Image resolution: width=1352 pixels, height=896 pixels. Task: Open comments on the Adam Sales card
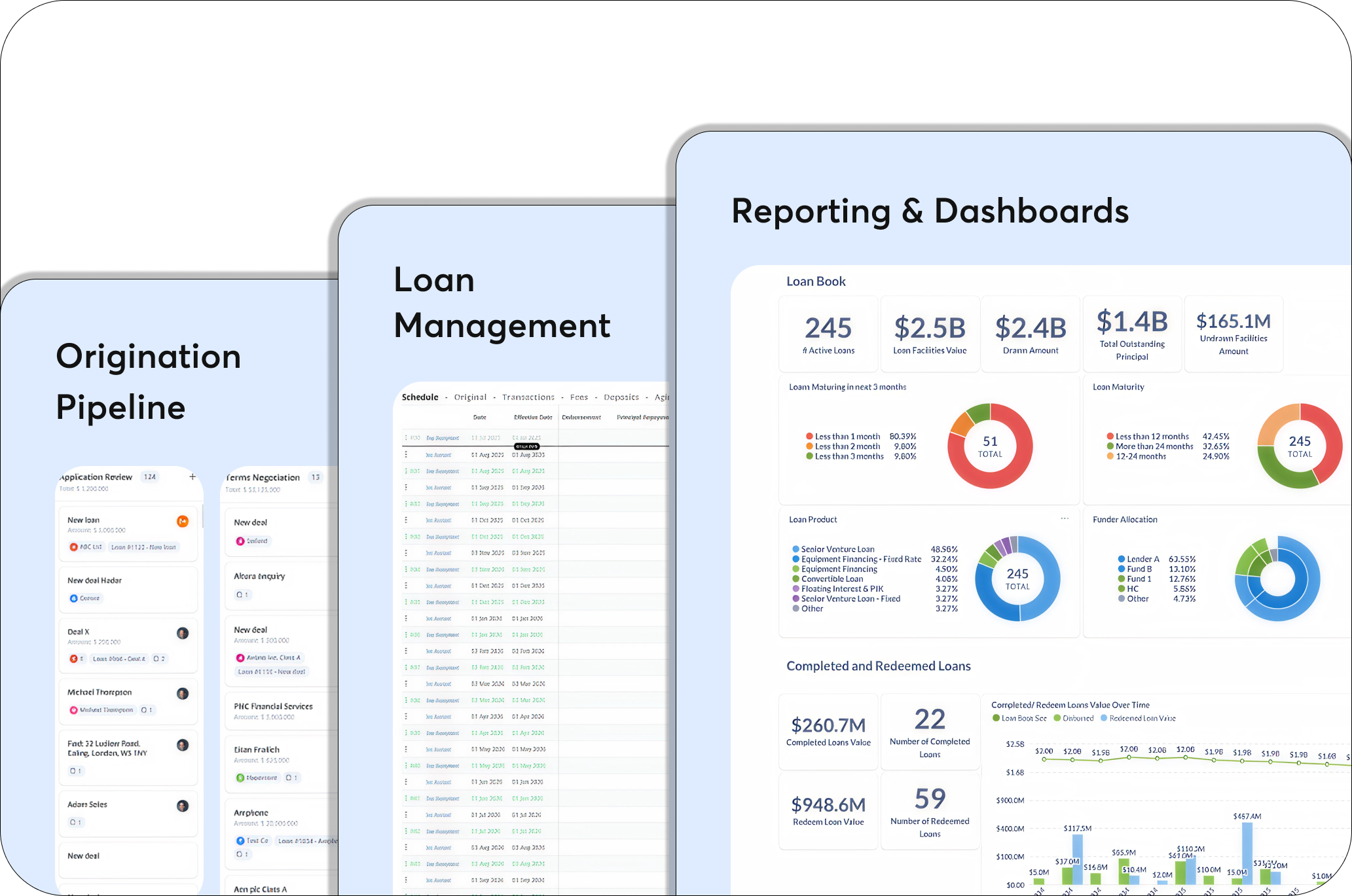(x=76, y=822)
